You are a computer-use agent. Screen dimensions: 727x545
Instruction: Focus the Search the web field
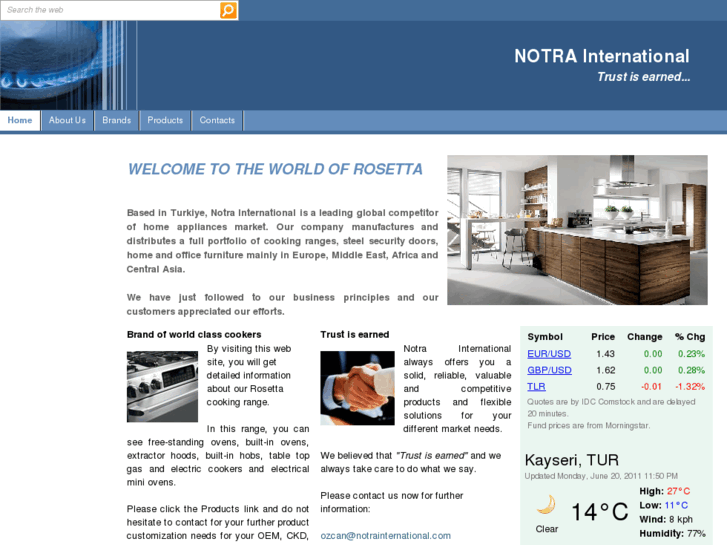click(x=110, y=10)
